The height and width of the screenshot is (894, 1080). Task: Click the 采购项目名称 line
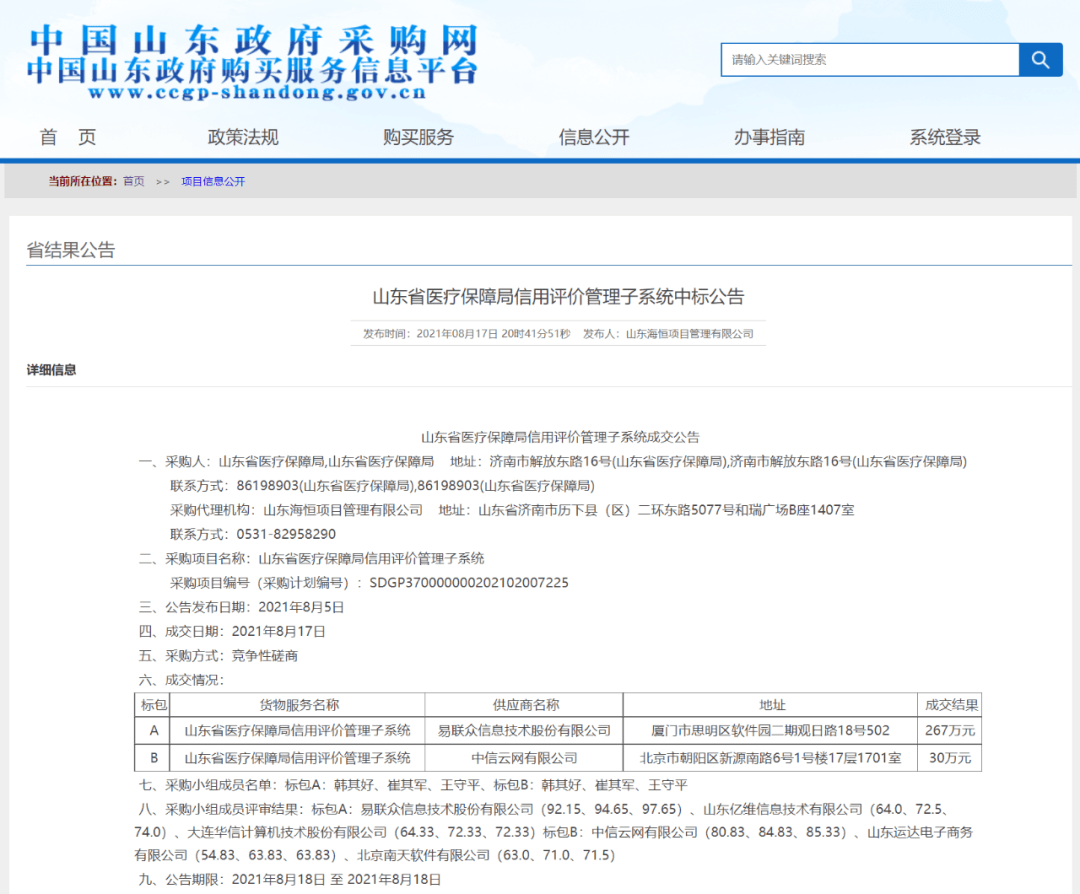point(311,559)
